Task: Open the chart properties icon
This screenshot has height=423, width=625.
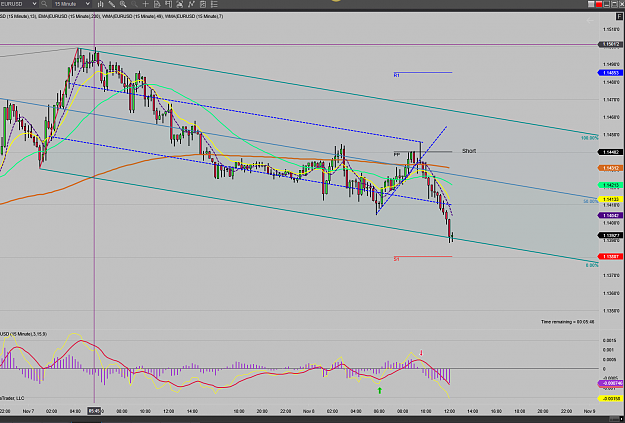Action: tap(203, 4)
